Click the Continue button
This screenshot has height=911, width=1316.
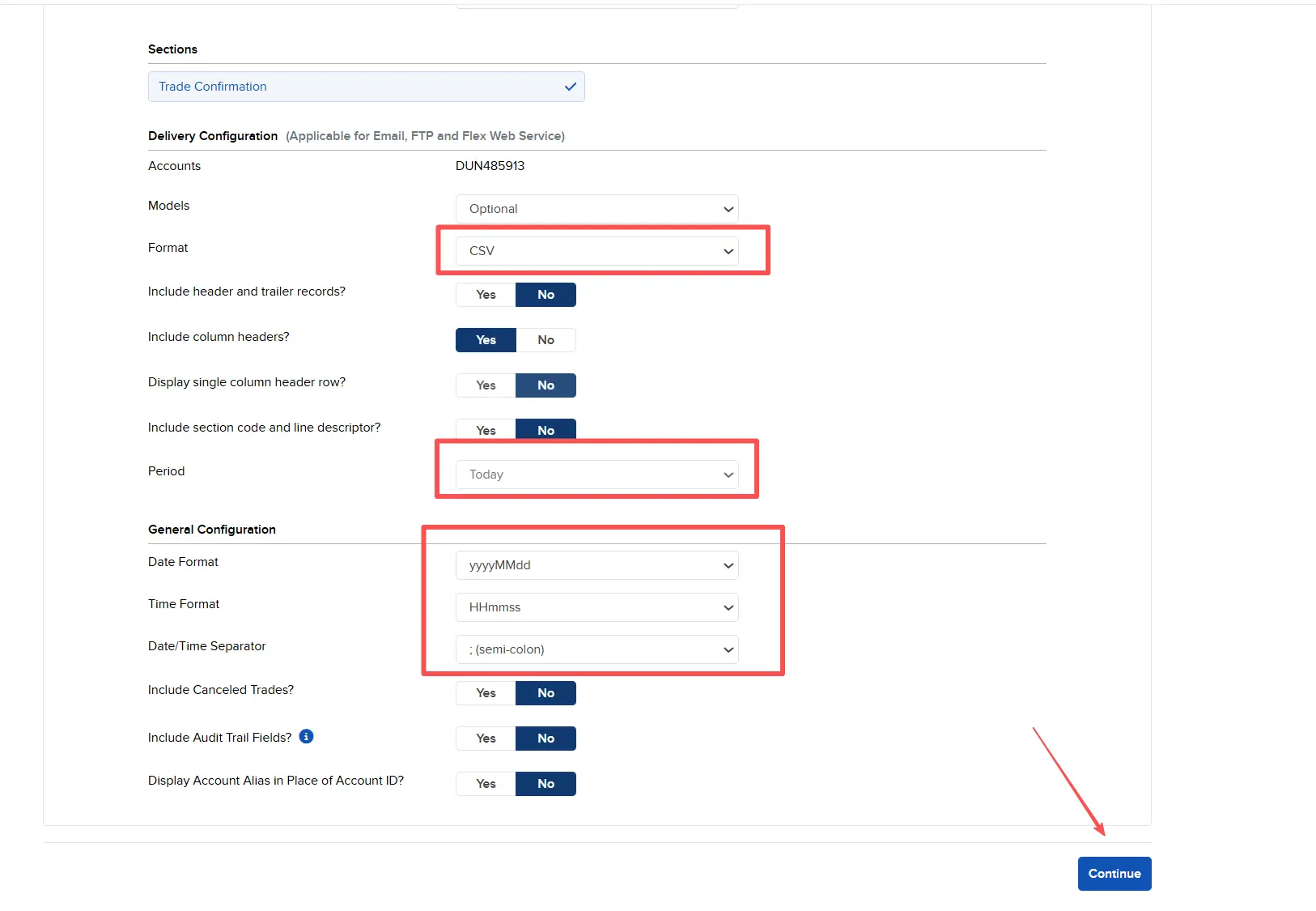1114,874
